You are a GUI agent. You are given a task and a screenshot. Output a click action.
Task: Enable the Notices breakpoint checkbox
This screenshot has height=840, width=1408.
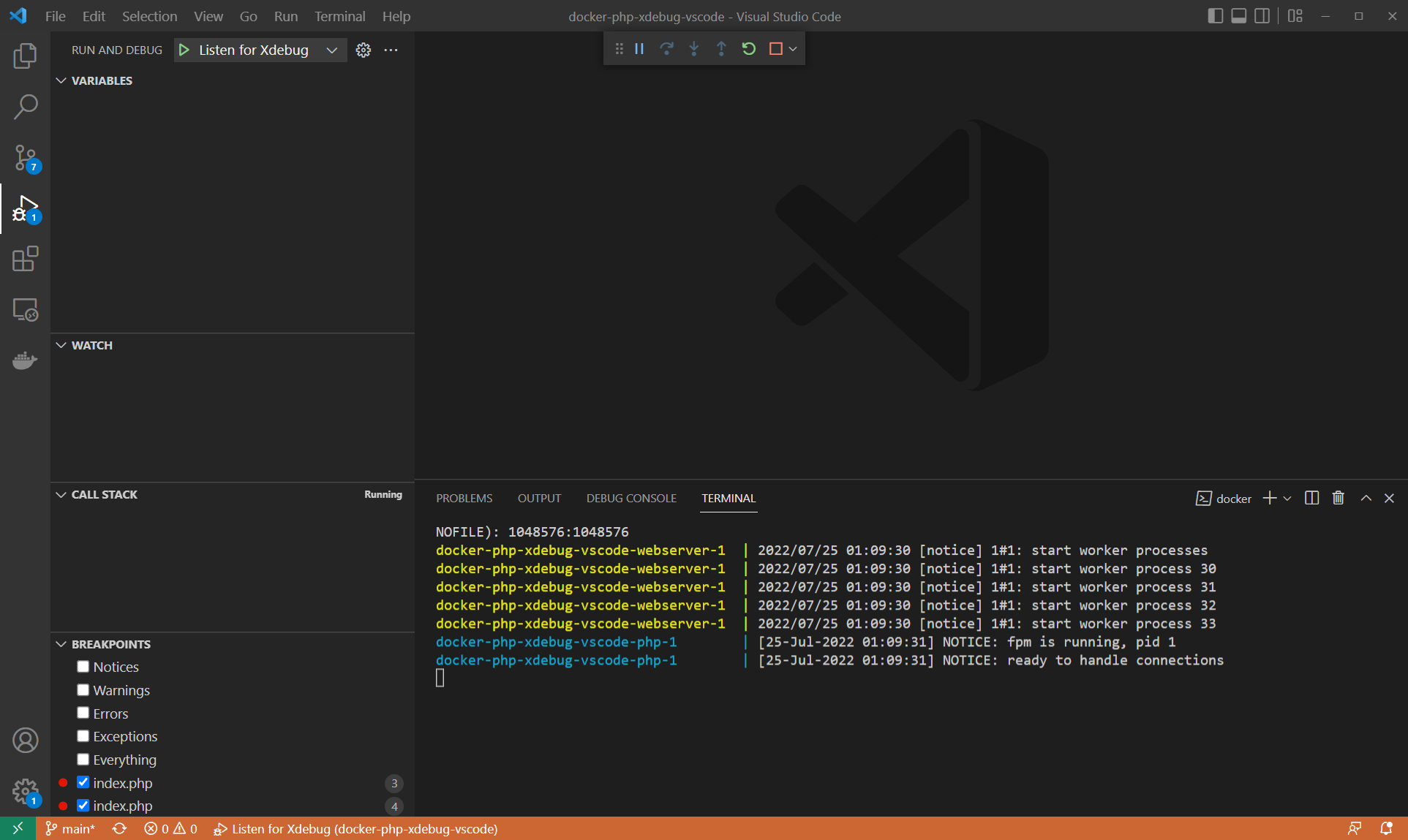(83, 667)
